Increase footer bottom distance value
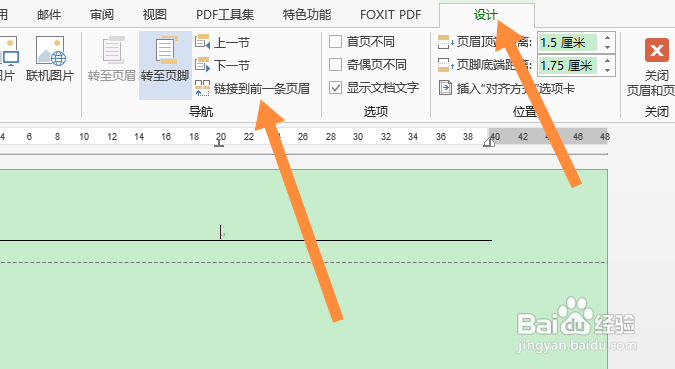 607,61
